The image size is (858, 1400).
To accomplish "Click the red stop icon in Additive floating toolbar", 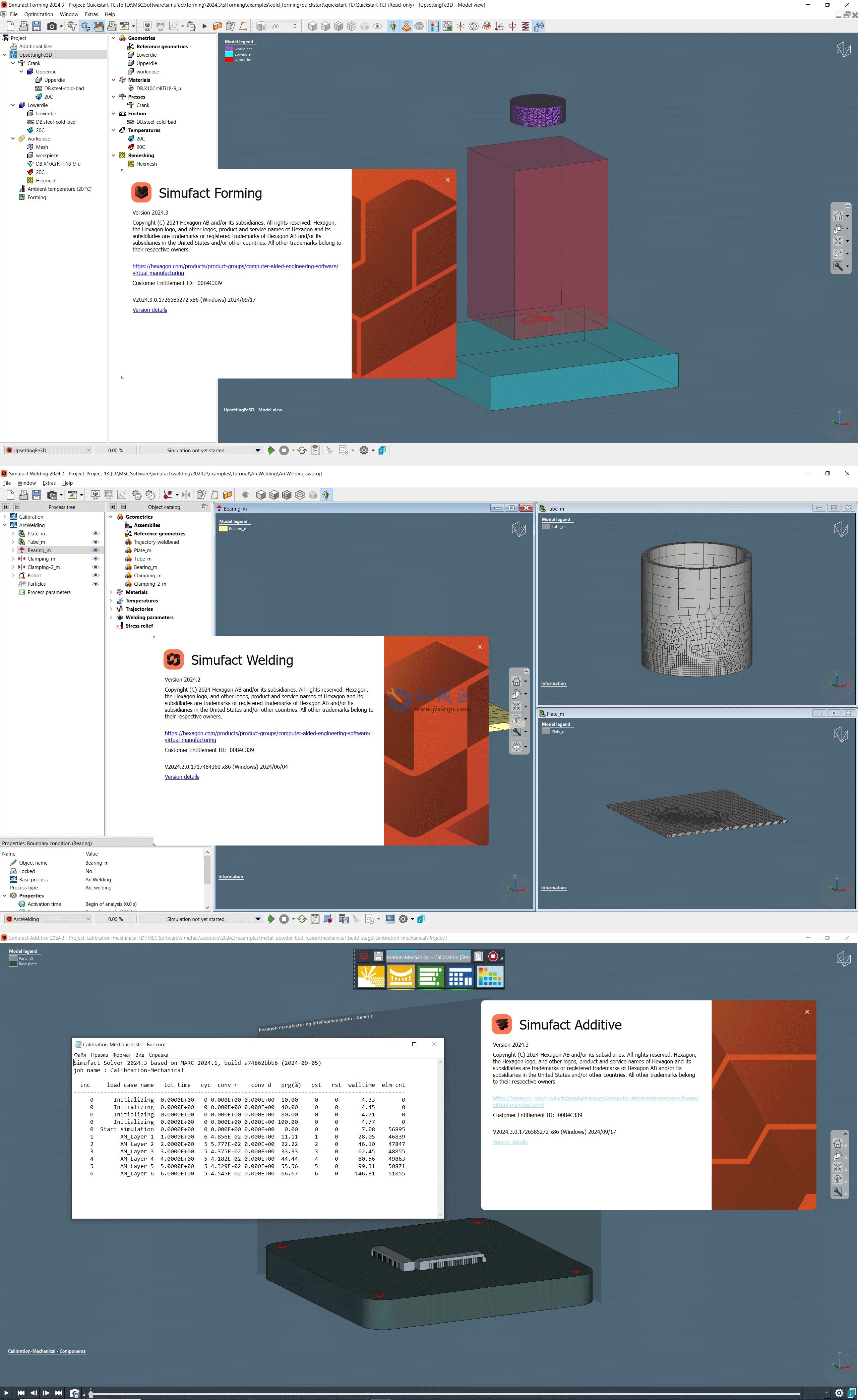I will 493,956.
